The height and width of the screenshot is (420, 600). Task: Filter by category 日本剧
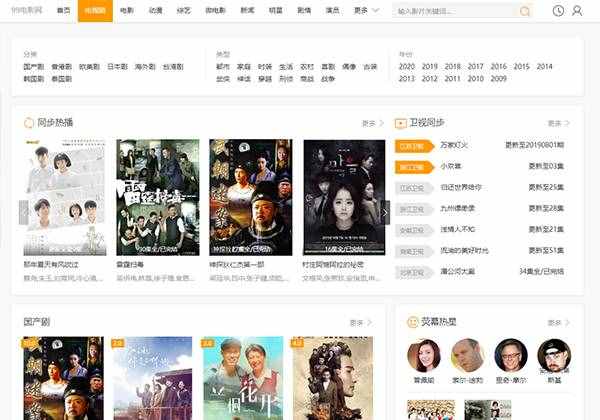pos(117,67)
